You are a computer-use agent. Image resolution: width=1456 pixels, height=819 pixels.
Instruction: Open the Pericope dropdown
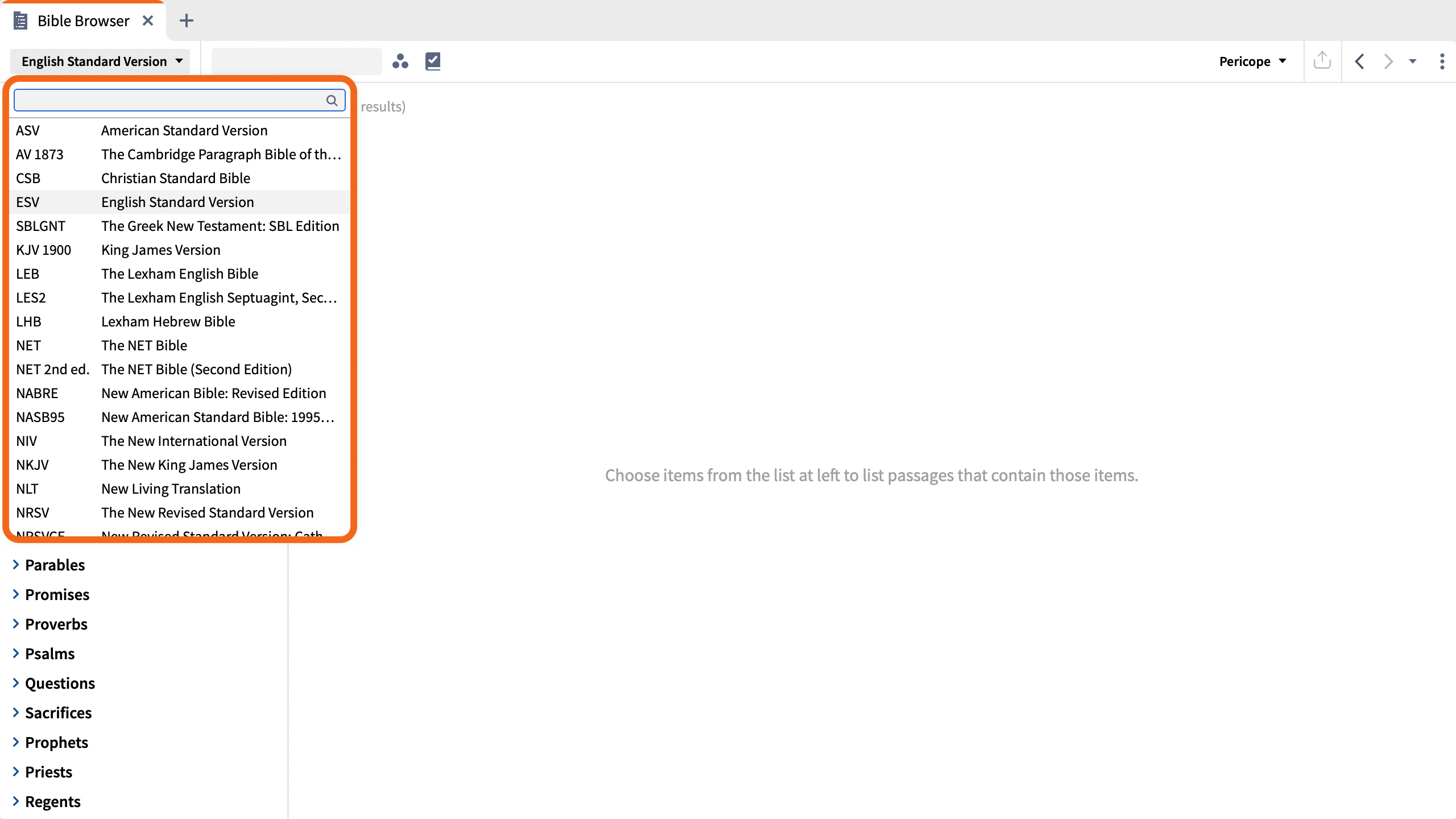[x=1252, y=61]
